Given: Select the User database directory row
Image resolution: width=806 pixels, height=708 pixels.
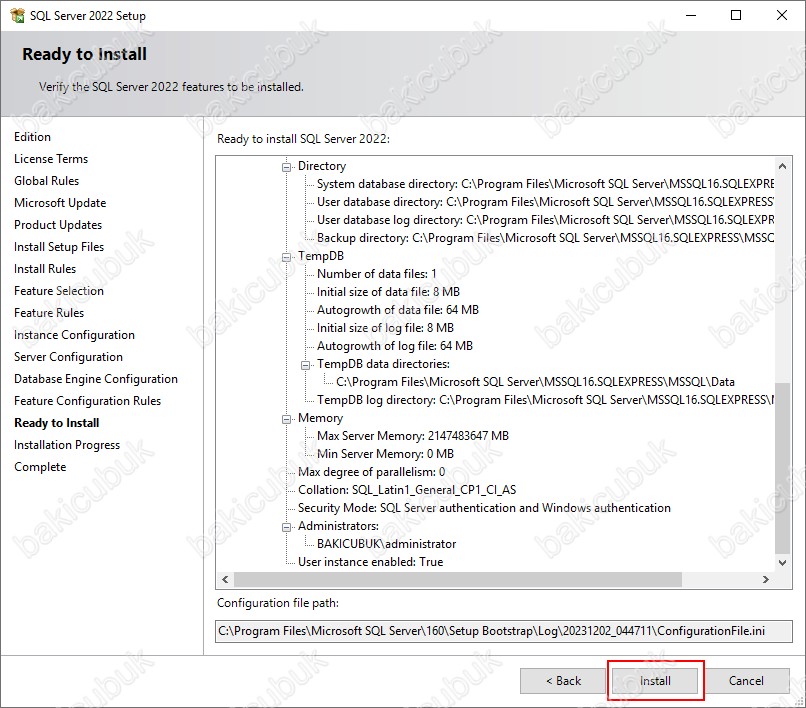Looking at the screenshot, I should (545, 202).
